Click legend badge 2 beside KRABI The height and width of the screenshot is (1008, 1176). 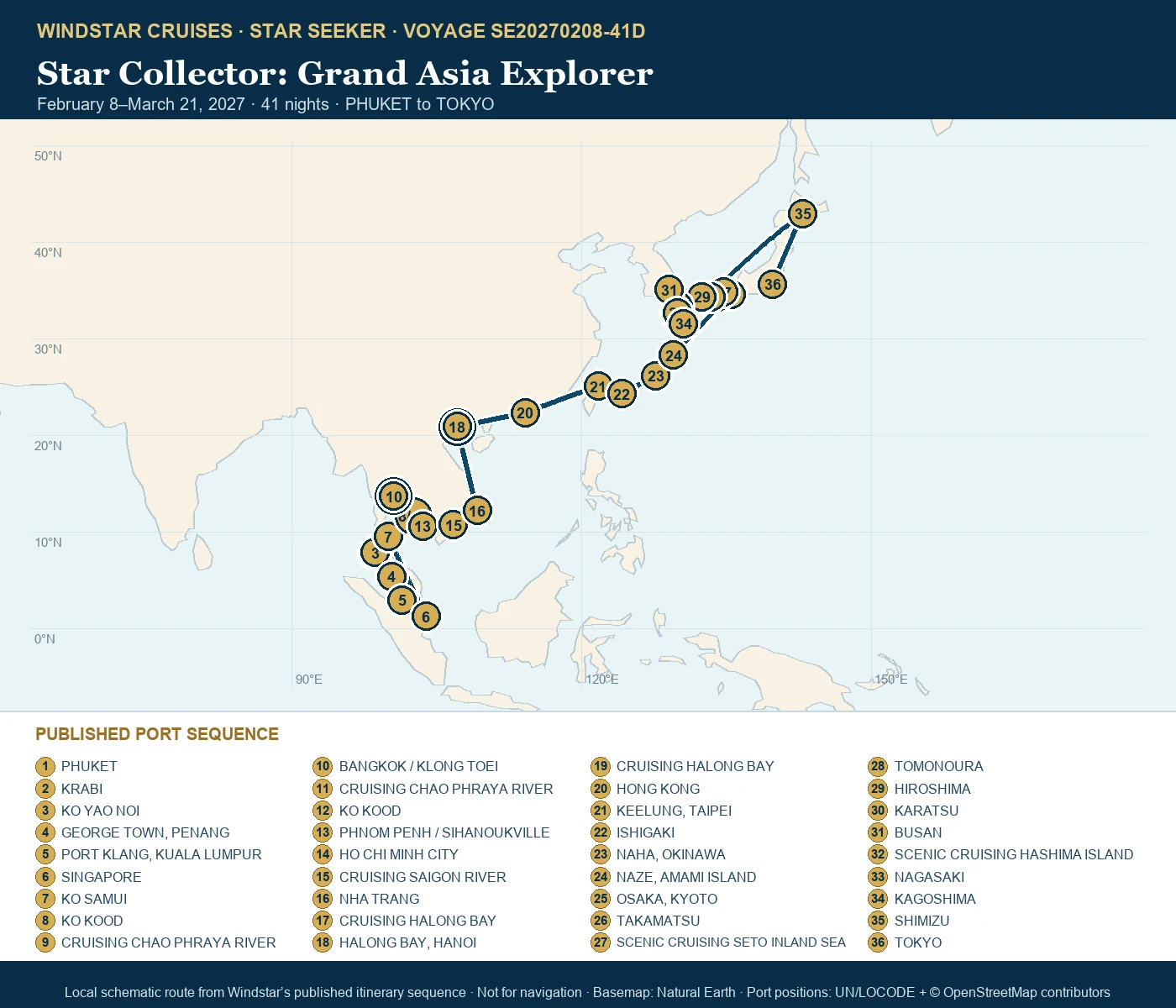pos(45,789)
